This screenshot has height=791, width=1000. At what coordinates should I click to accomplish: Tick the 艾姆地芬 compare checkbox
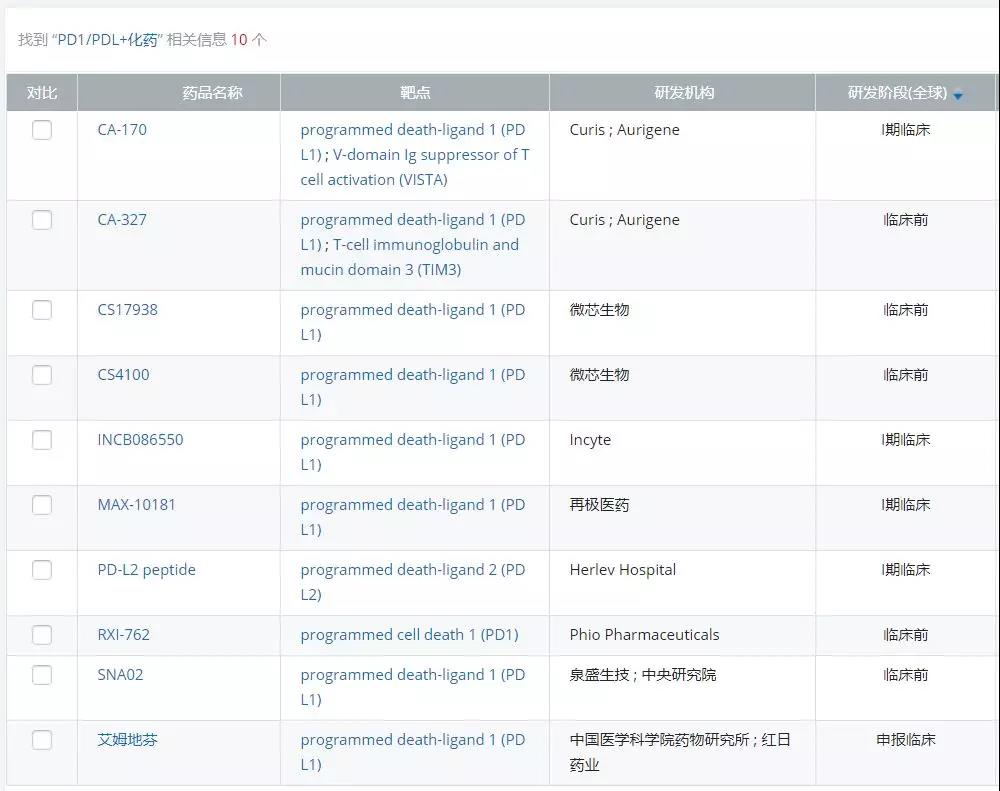(x=42, y=739)
